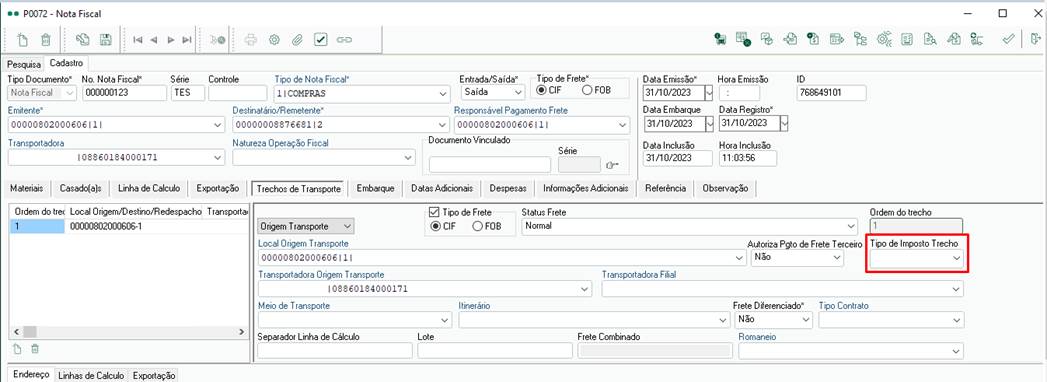The height and width of the screenshot is (382, 1047).
Task: Click the paperclip attachment icon
Action: point(298,40)
